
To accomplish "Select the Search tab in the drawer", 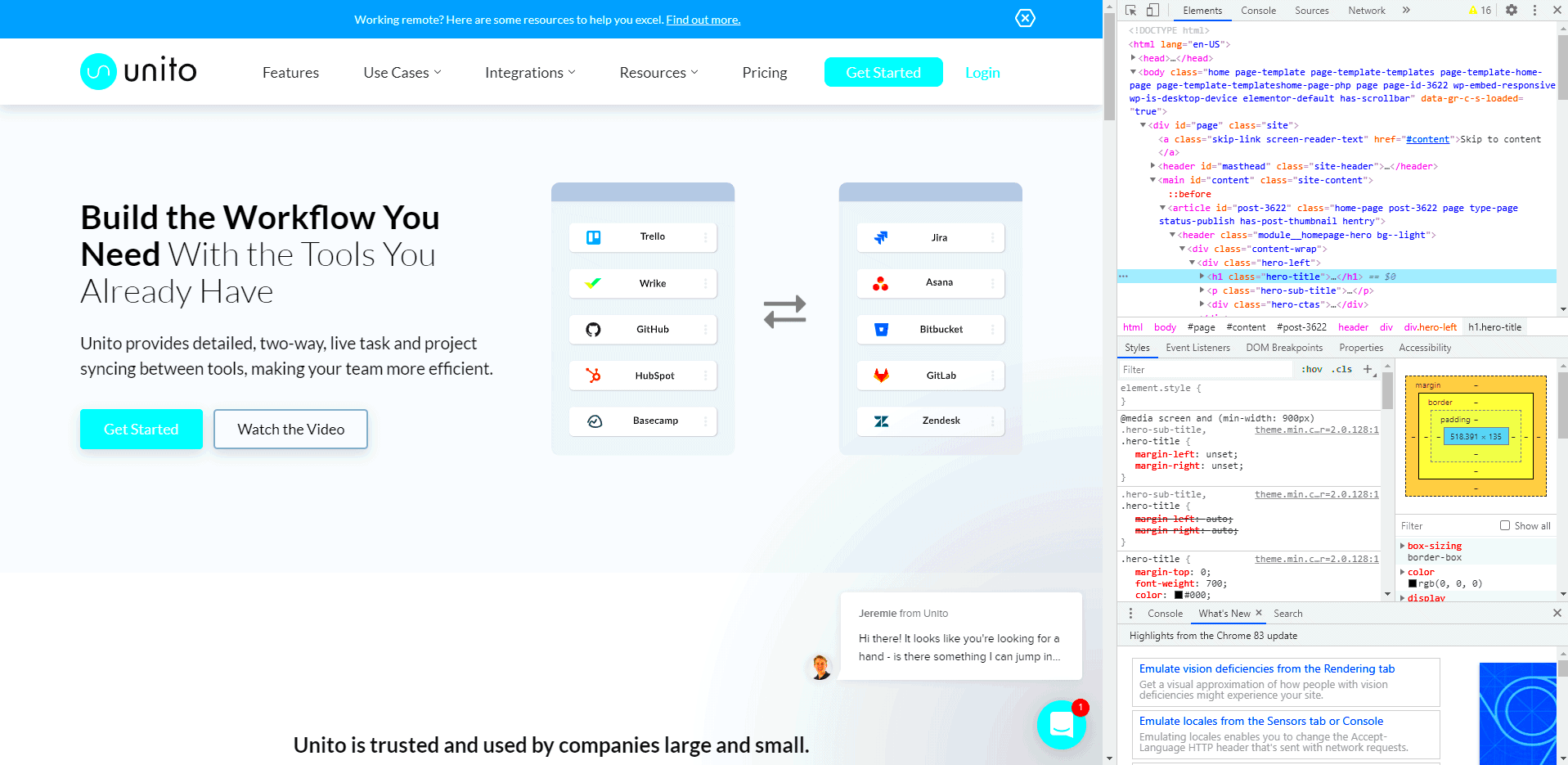I will point(1287,614).
